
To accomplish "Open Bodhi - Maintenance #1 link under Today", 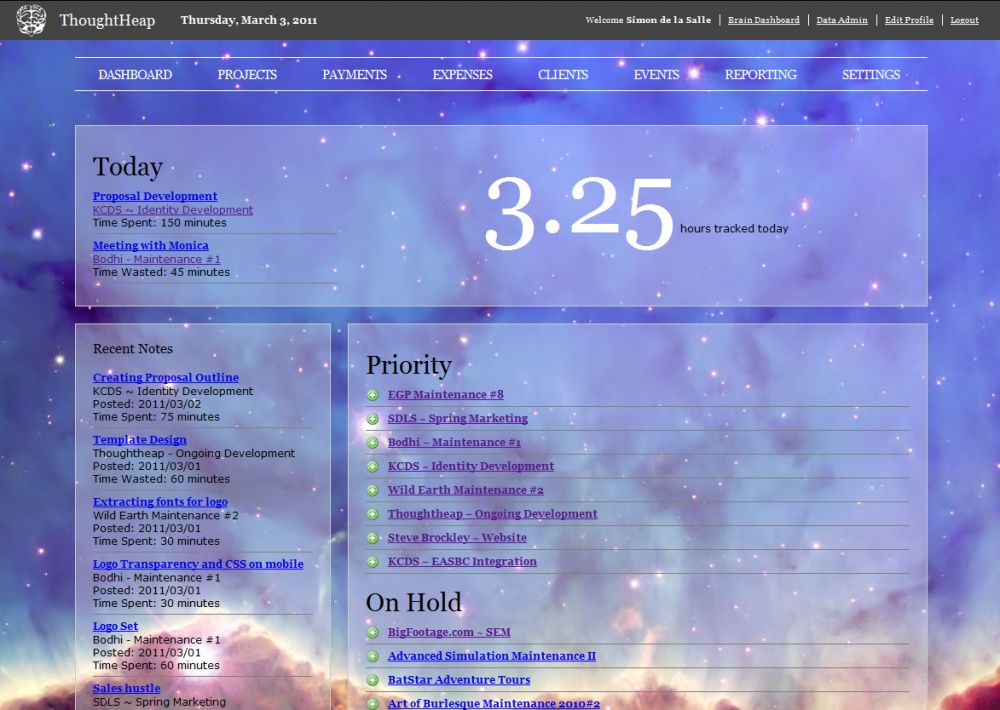I will click(x=156, y=259).
